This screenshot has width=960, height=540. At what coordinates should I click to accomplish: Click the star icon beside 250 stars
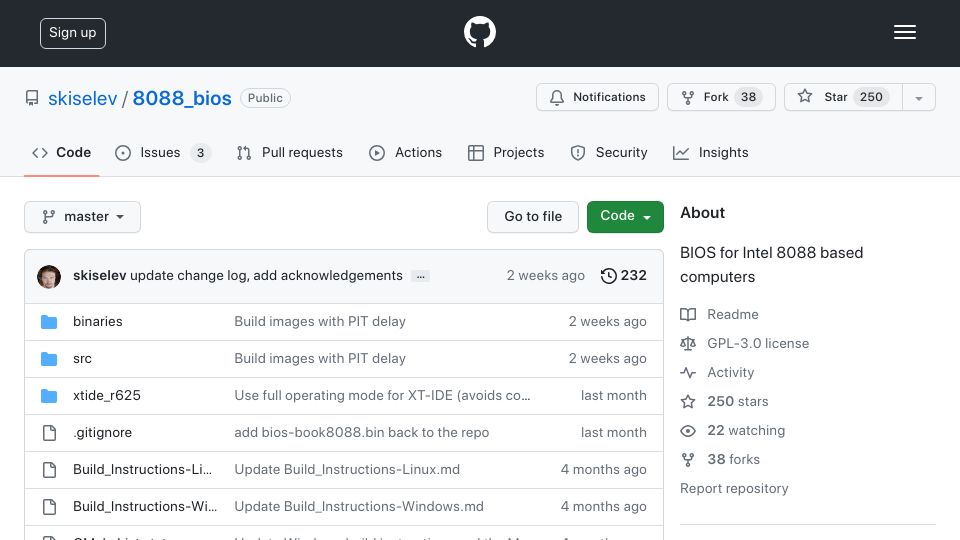click(688, 402)
